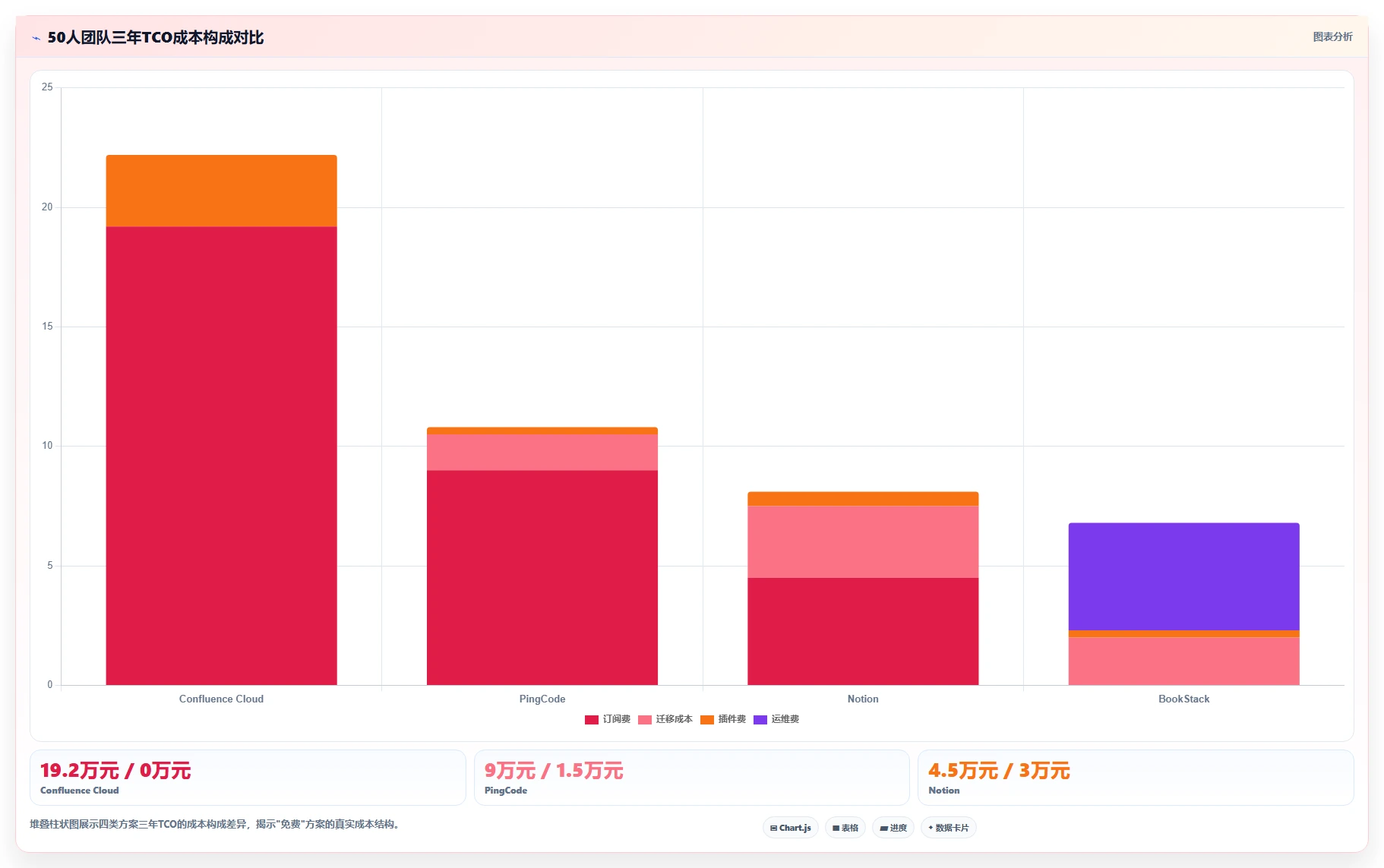Click the 订阅费 legend text
The width and height of the screenshot is (1384, 868).
[617, 719]
